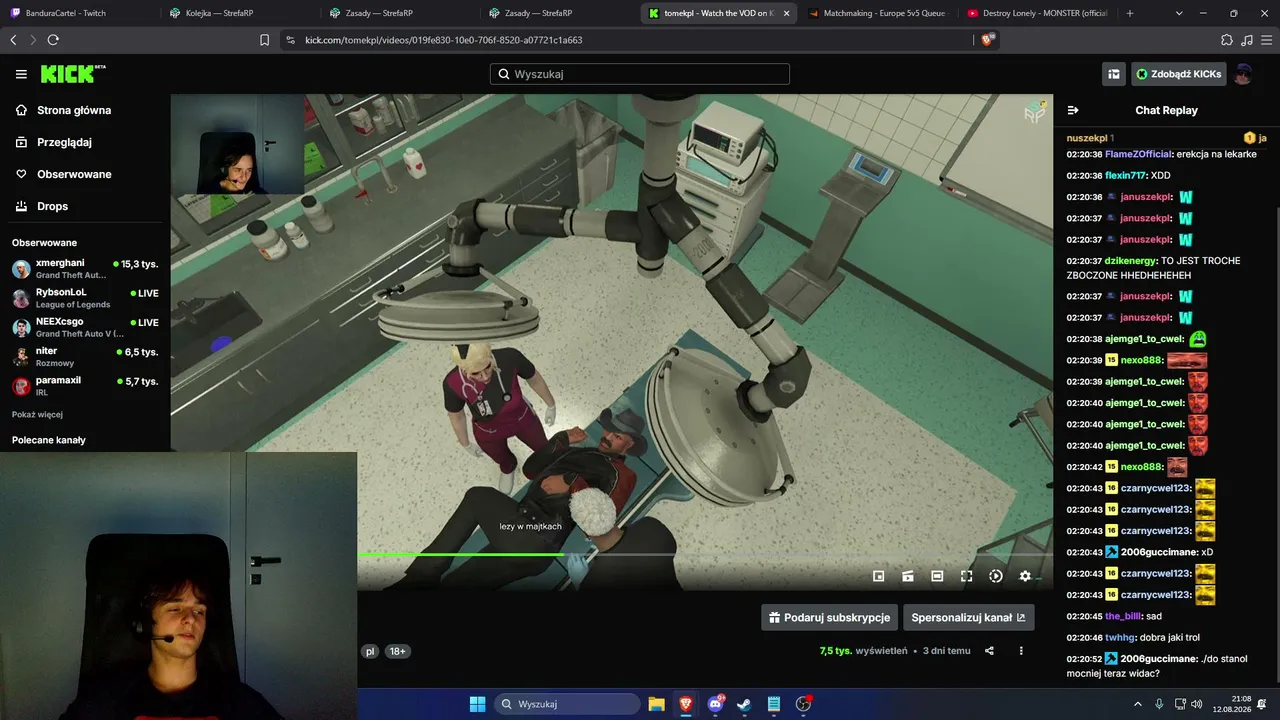
Task: Open the volume control in system tray
Action: [x=1197, y=704]
